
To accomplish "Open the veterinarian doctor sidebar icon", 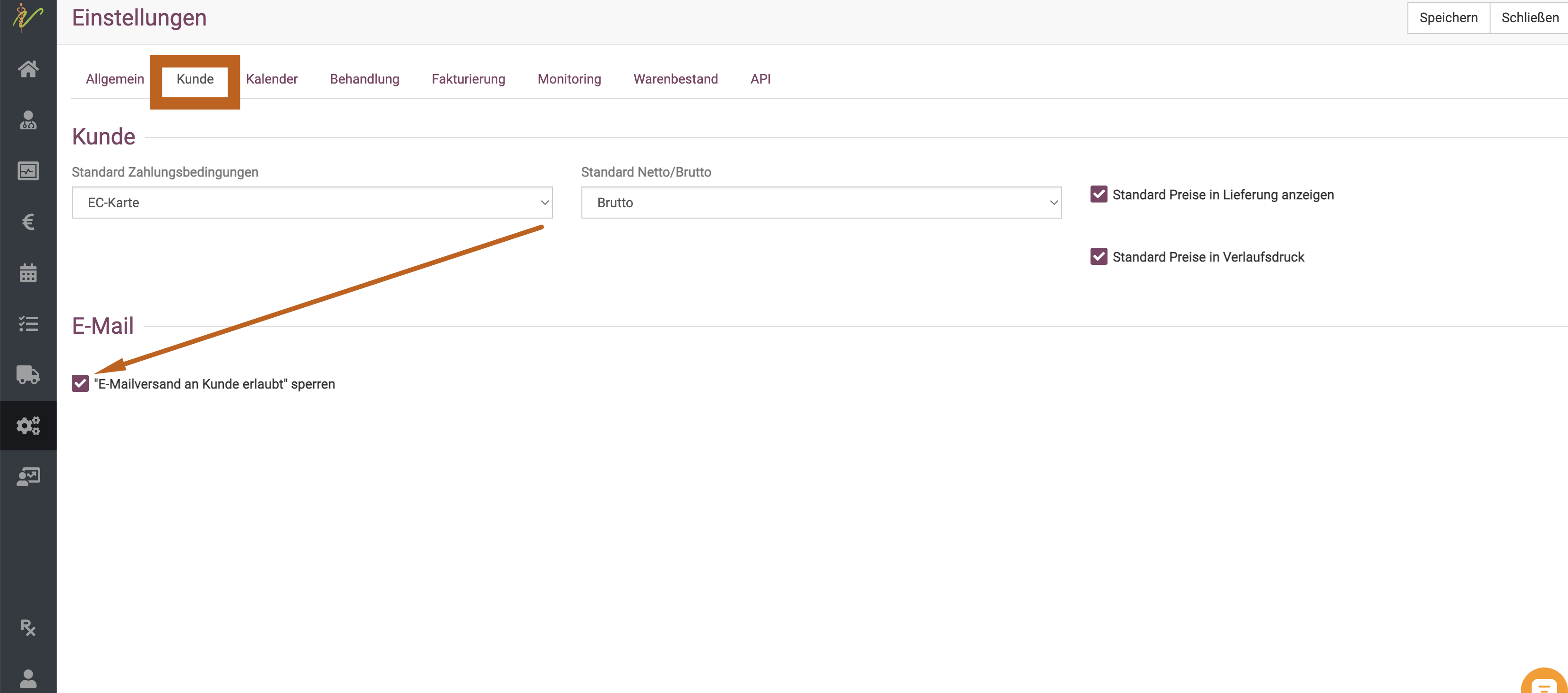I will pyautogui.click(x=28, y=120).
